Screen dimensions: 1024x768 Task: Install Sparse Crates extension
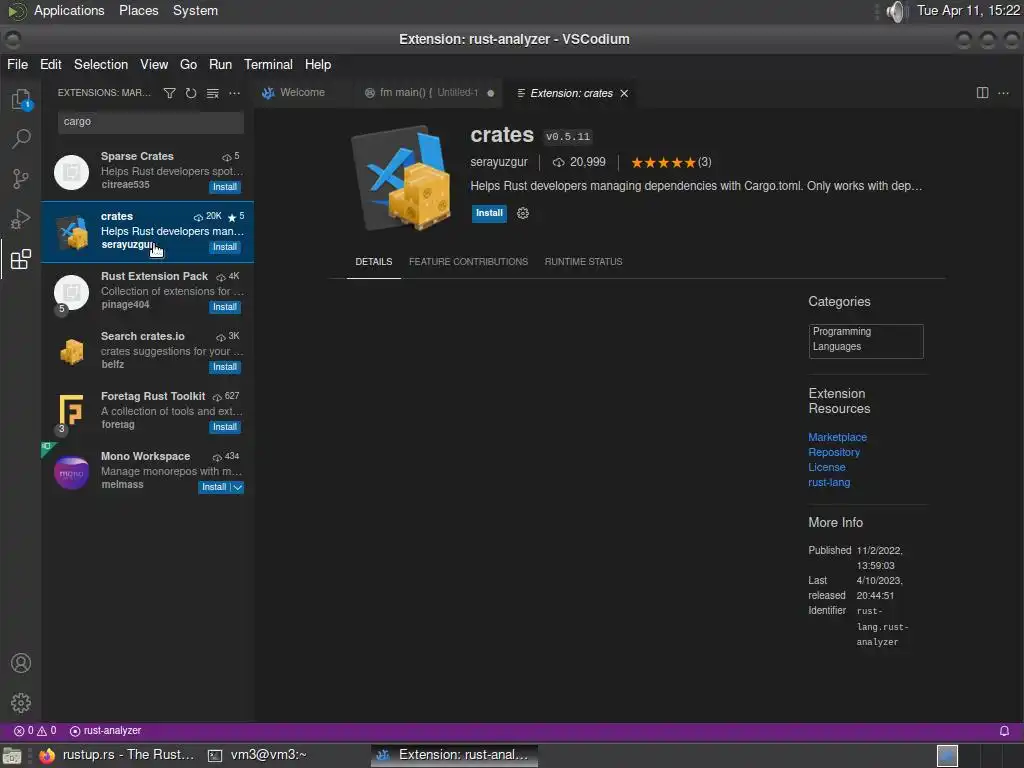pyautogui.click(x=225, y=187)
